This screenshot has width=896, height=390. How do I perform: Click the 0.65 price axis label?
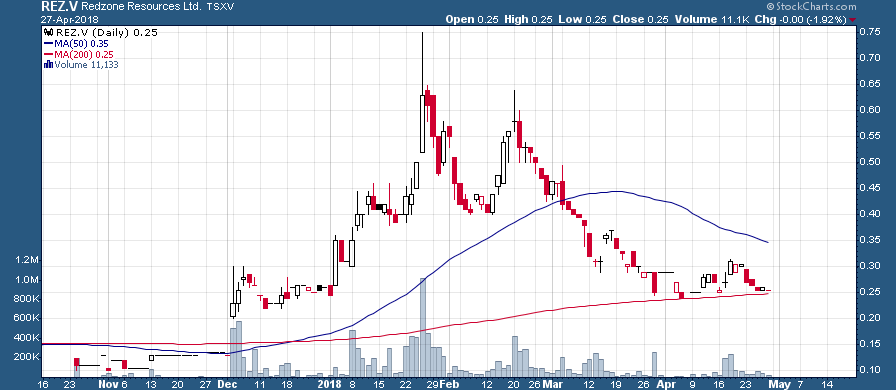(869, 83)
